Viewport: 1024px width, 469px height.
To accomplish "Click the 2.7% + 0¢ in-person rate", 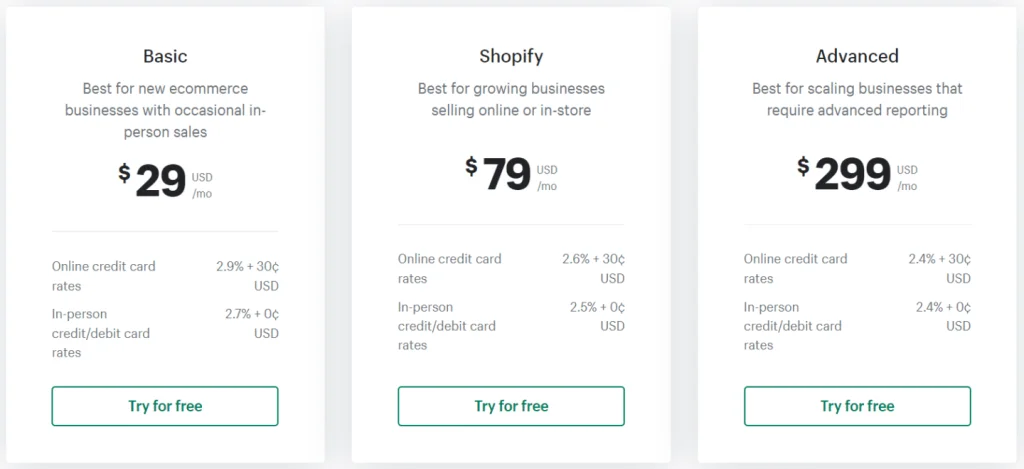I will pos(251,323).
